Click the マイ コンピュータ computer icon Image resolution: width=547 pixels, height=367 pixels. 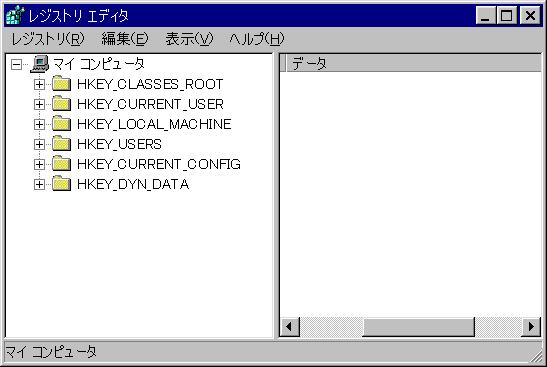pyautogui.click(x=40, y=64)
